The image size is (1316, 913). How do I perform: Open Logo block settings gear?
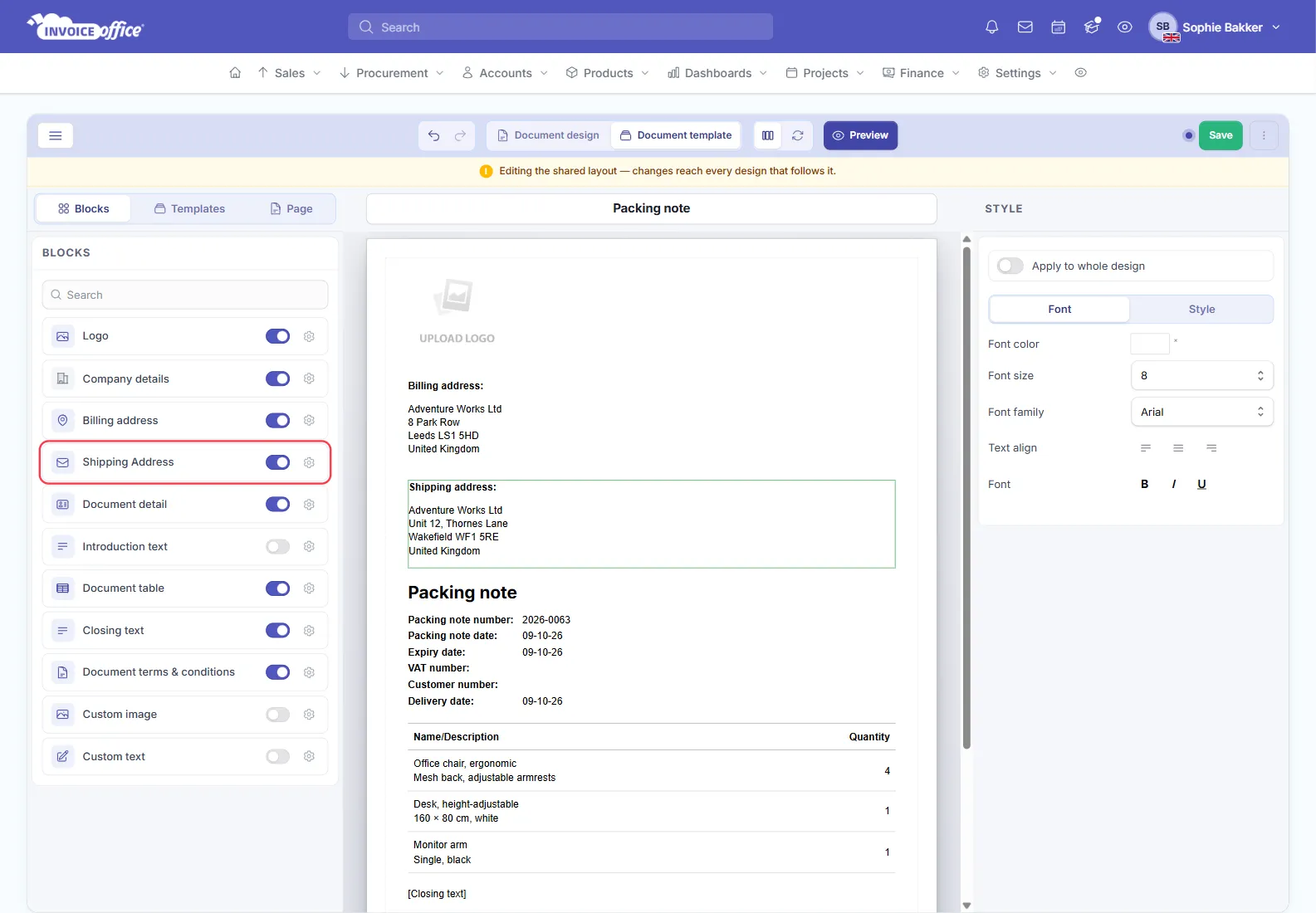tap(309, 336)
